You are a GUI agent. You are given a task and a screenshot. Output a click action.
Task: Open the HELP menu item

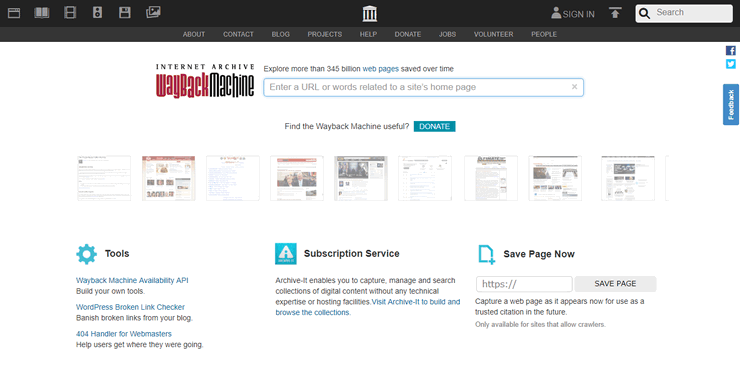(x=369, y=34)
